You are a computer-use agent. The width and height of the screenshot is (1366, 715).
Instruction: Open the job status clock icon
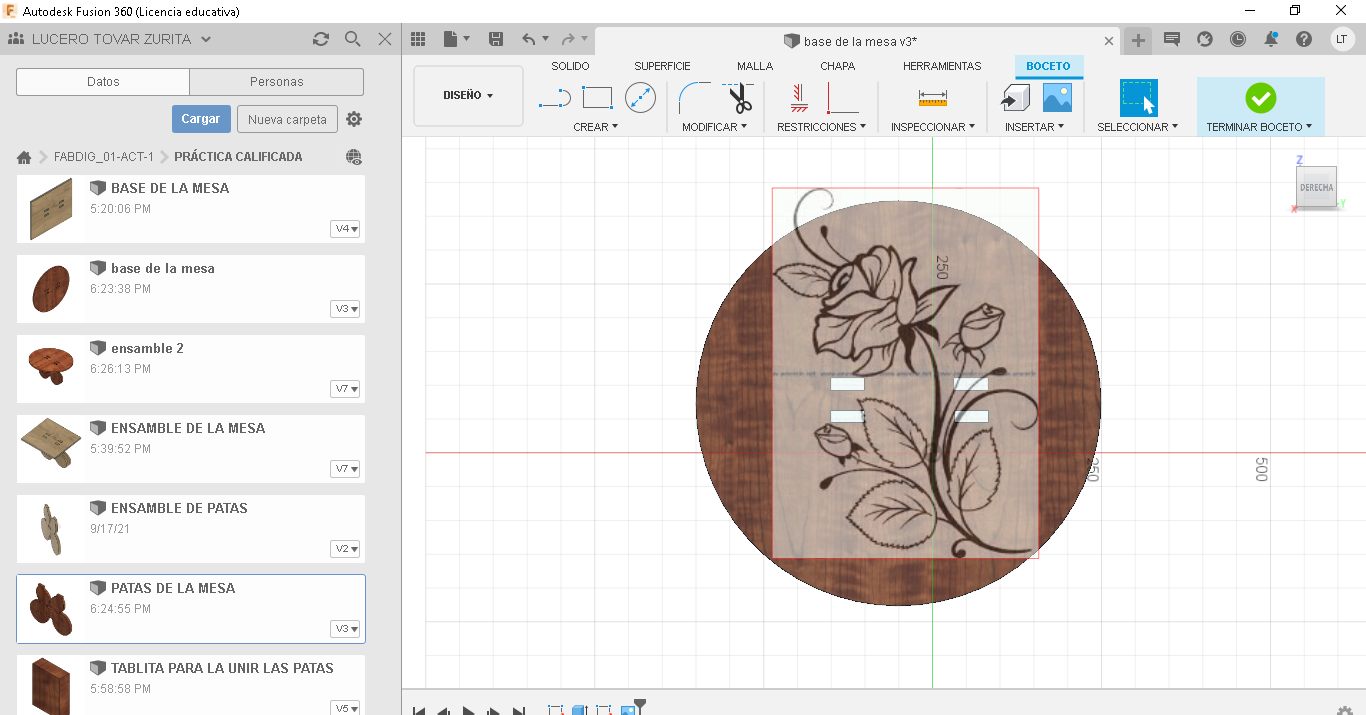coord(1238,39)
